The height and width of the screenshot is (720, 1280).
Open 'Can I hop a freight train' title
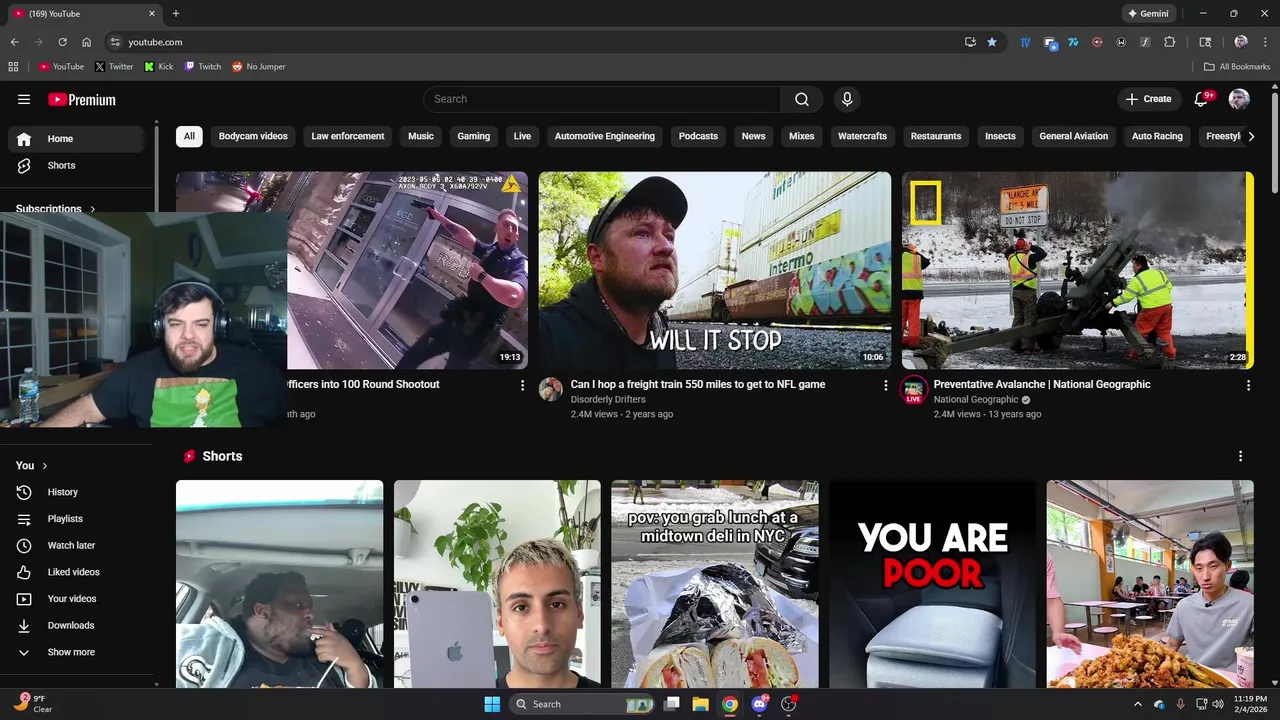pyautogui.click(x=698, y=384)
